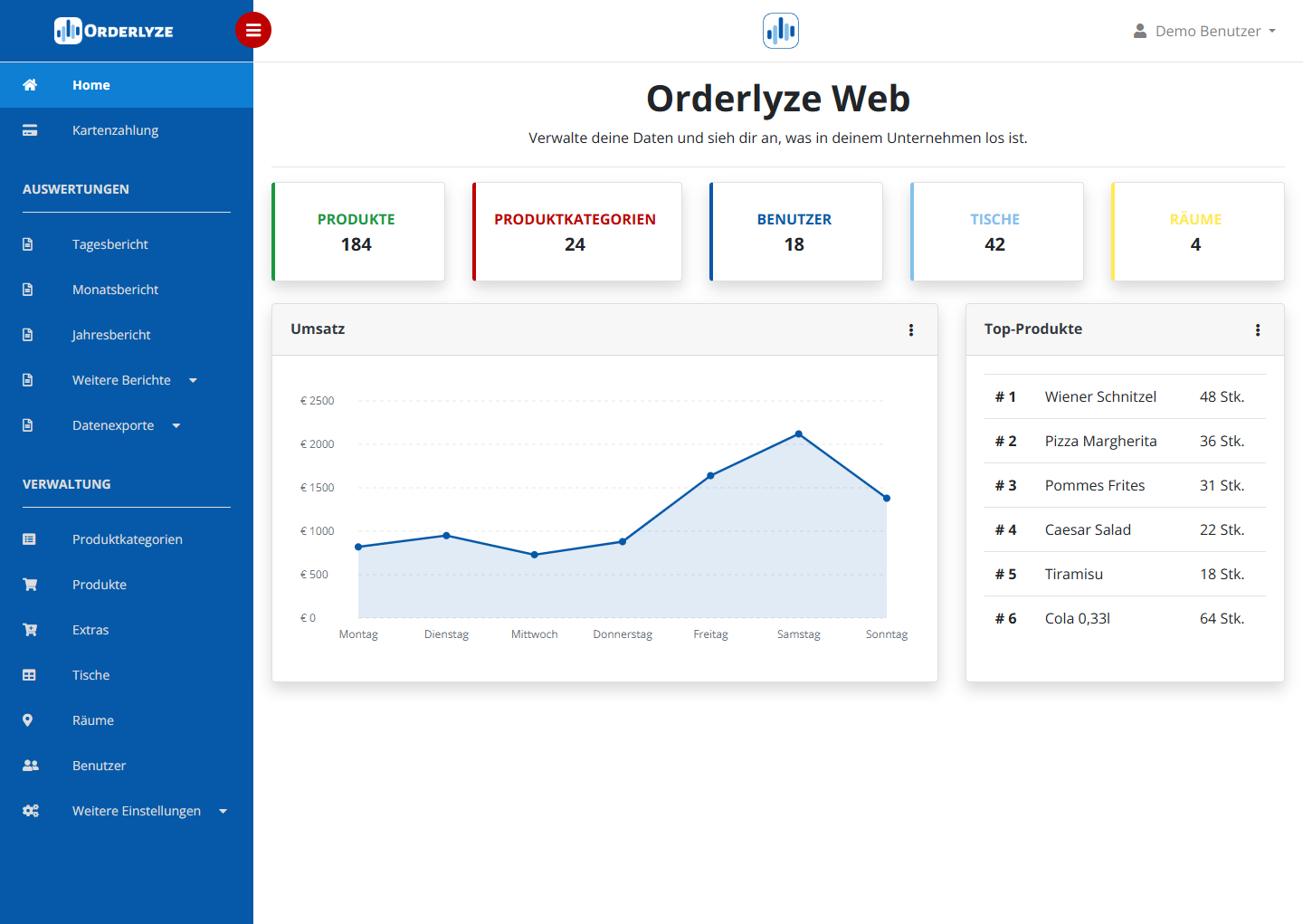This screenshot has width=1303, height=924.
Task: Click the PRODUKTE 184 summary card
Action: (x=358, y=232)
